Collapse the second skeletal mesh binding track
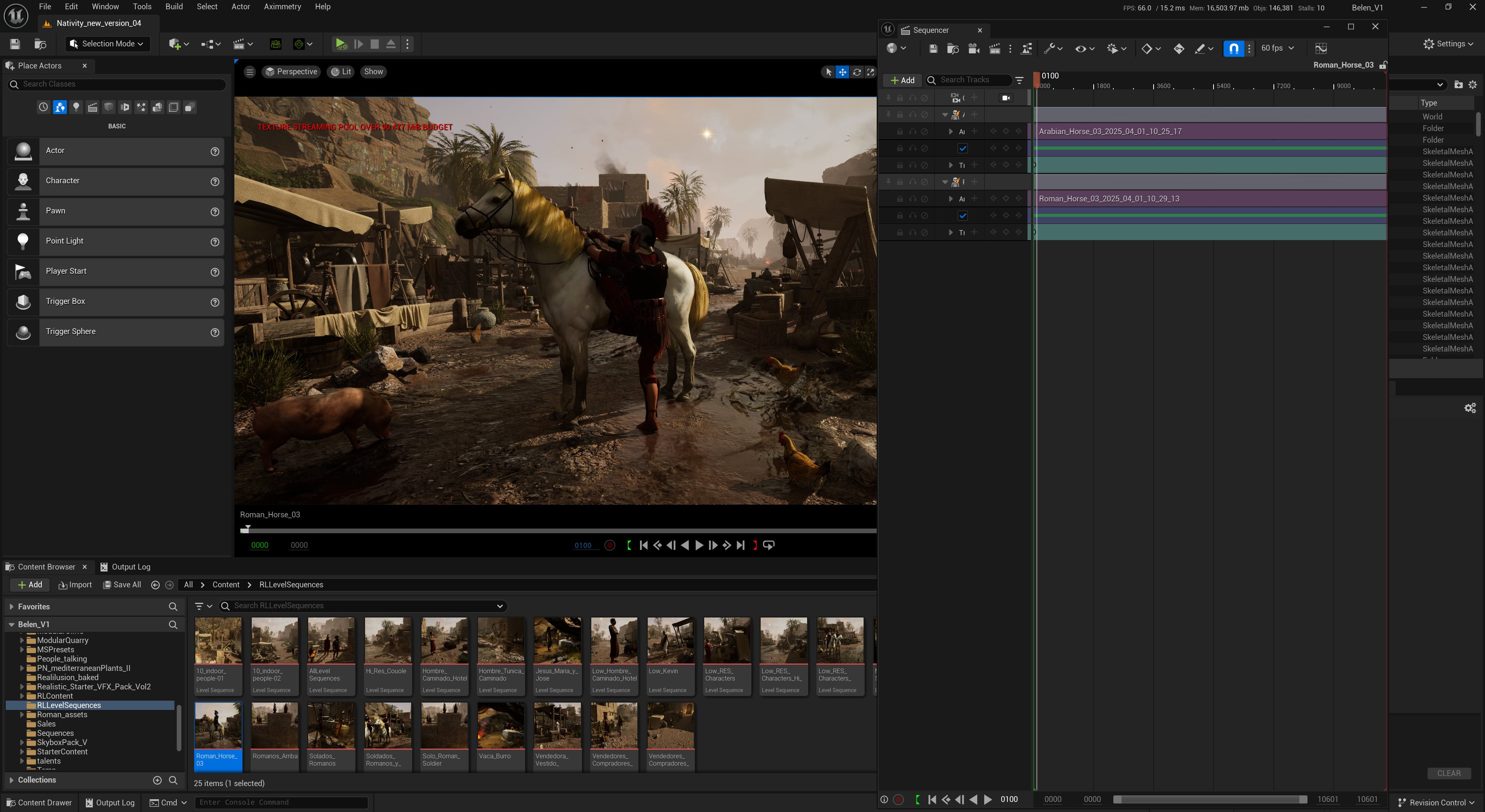Image resolution: width=1485 pixels, height=812 pixels. point(945,182)
